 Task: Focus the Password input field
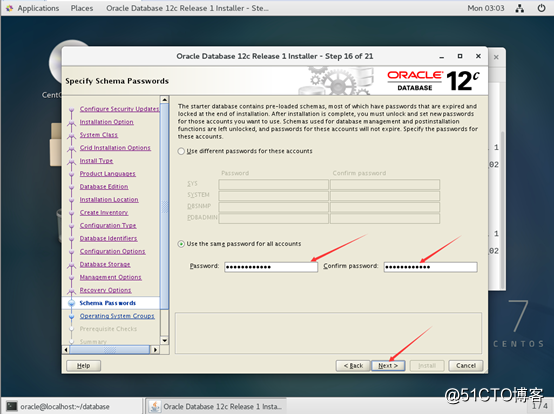[271, 267]
